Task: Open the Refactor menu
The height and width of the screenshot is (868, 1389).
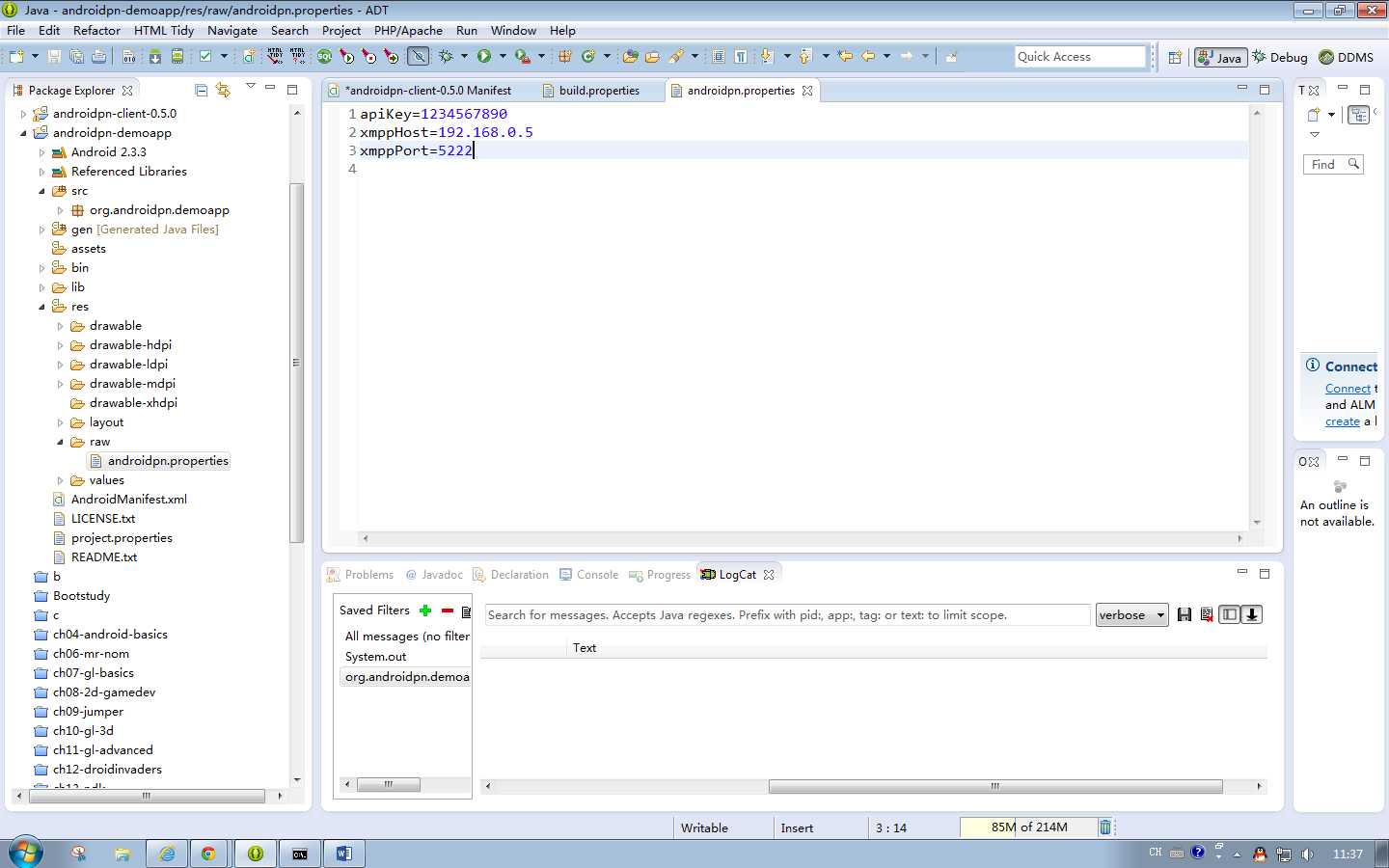Action: [x=96, y=31]
